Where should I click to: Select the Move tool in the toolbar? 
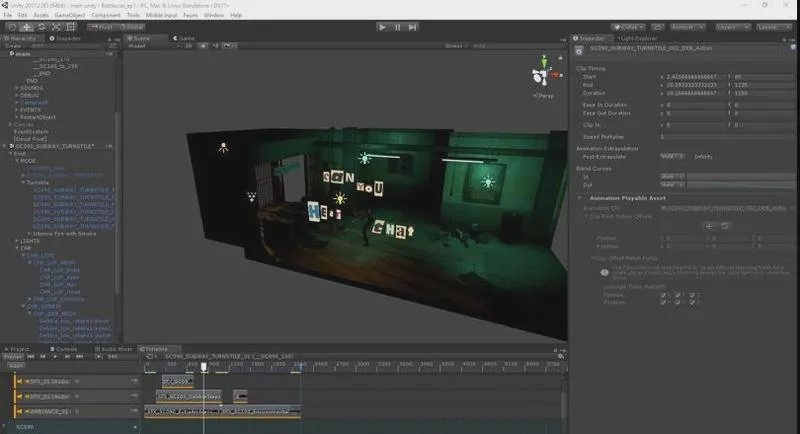click(x=27, y=27)
